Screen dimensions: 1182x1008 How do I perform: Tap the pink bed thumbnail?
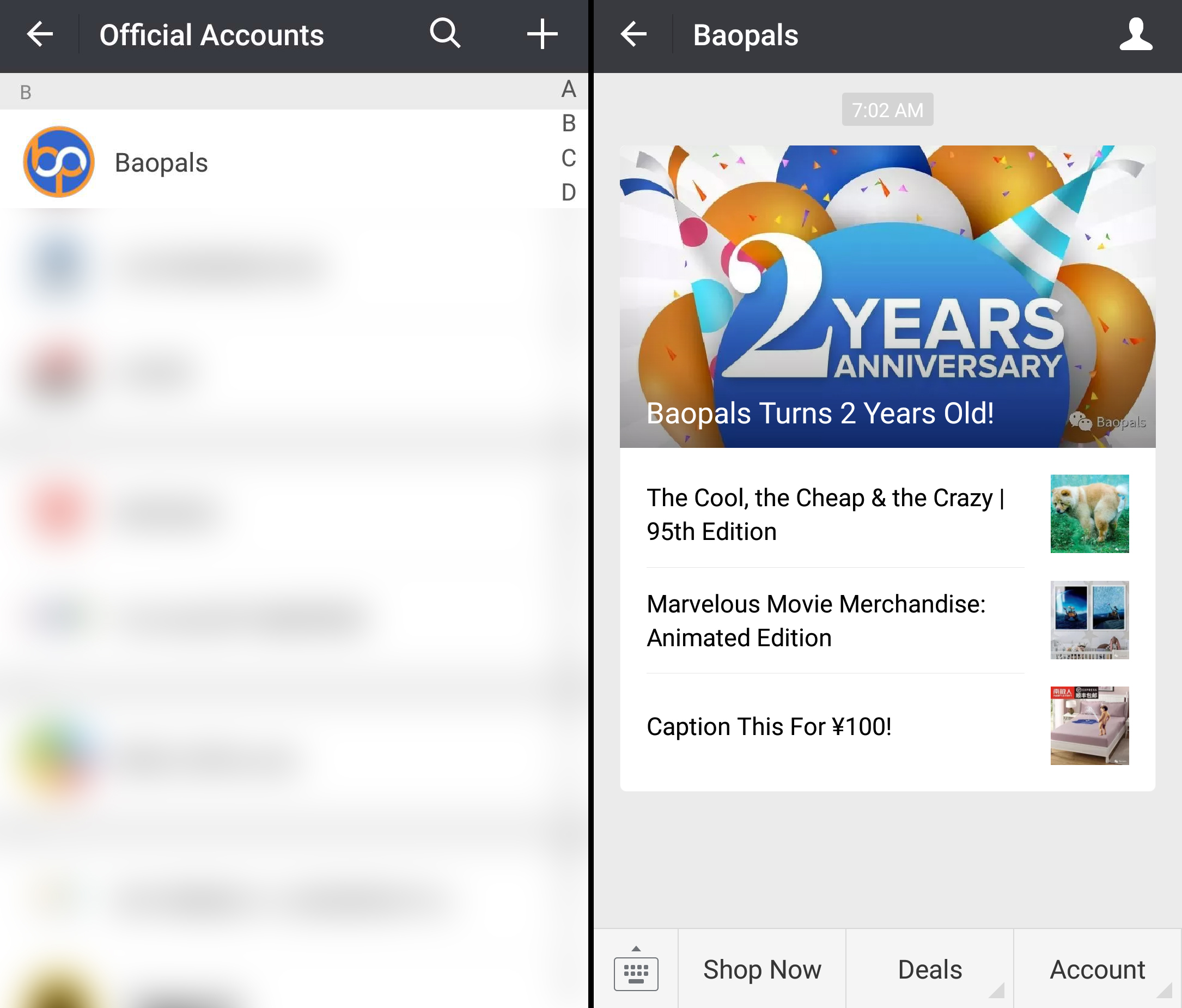1089,725
